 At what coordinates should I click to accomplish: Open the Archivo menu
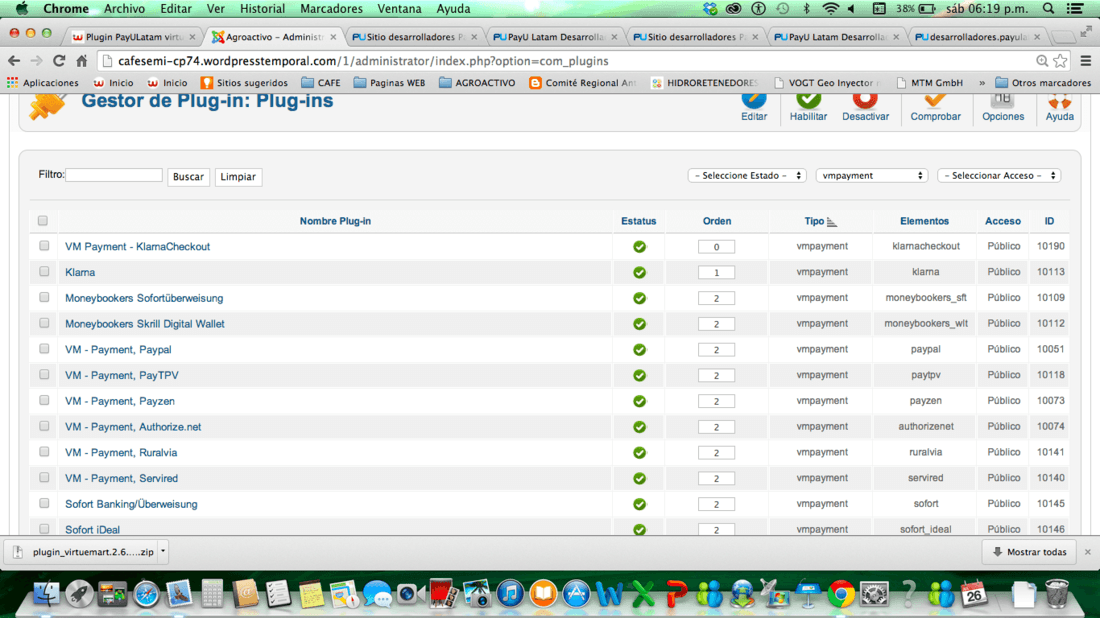(x=124, y=8)
